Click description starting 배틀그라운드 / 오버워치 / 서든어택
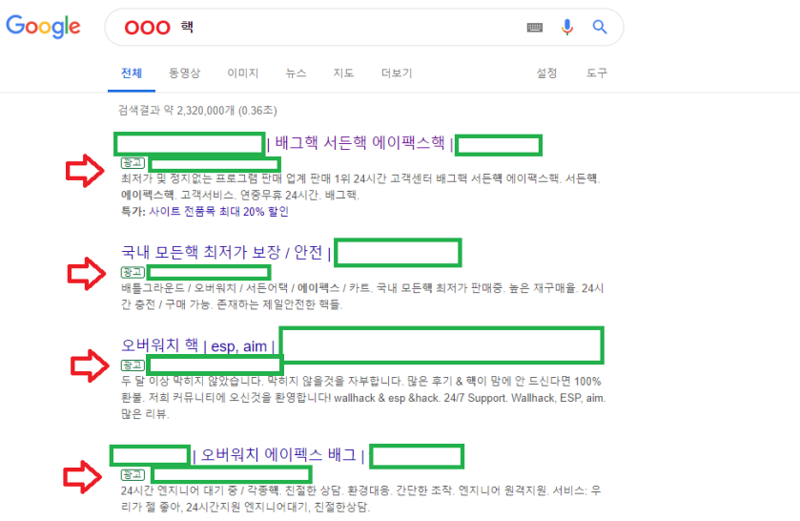This screenshot has height=521, width=800. [362, 296]
